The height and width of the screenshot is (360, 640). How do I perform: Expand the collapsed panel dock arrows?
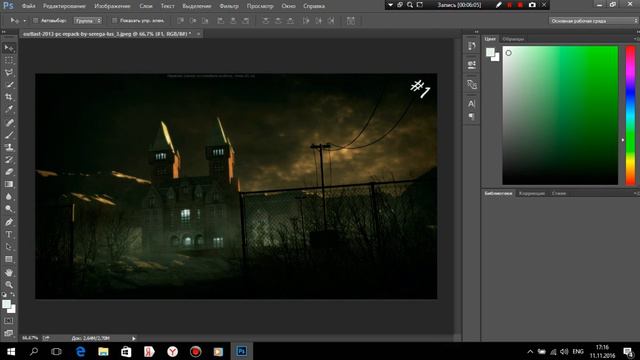point(476,31)
